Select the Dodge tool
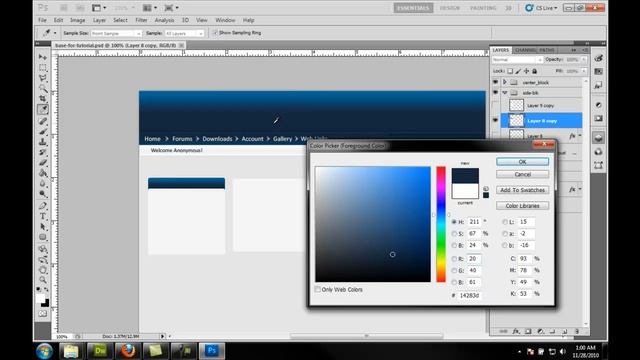Screen dimensions: 640x360 pos(43,194)
